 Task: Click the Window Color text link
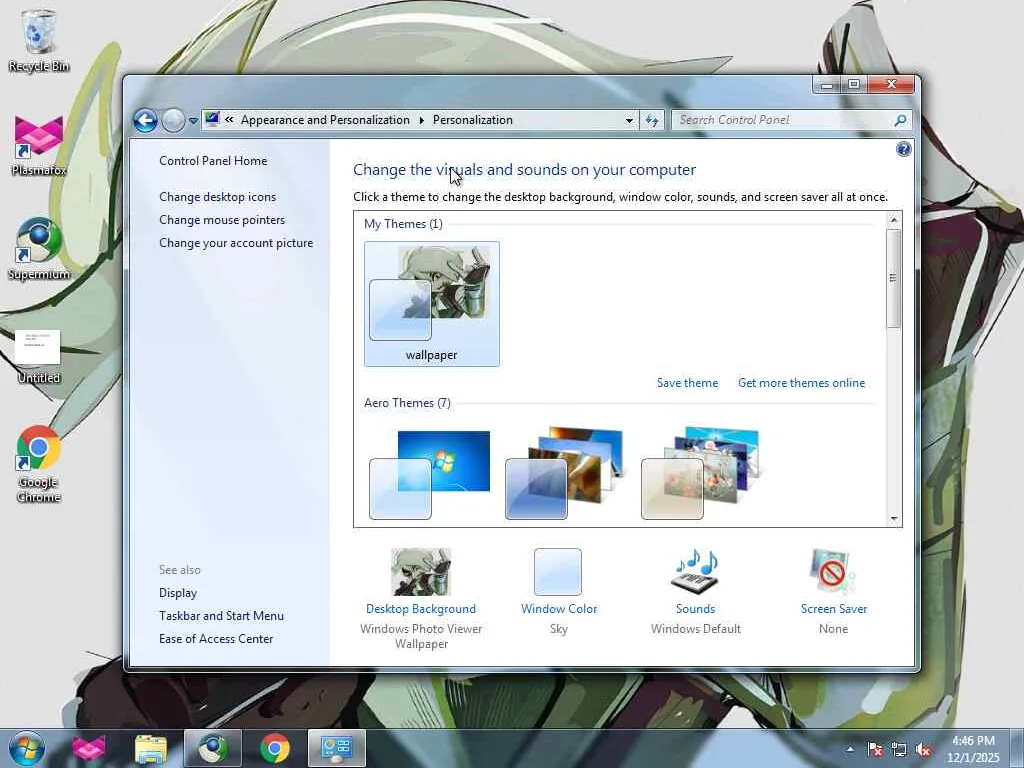coord(559,609)
